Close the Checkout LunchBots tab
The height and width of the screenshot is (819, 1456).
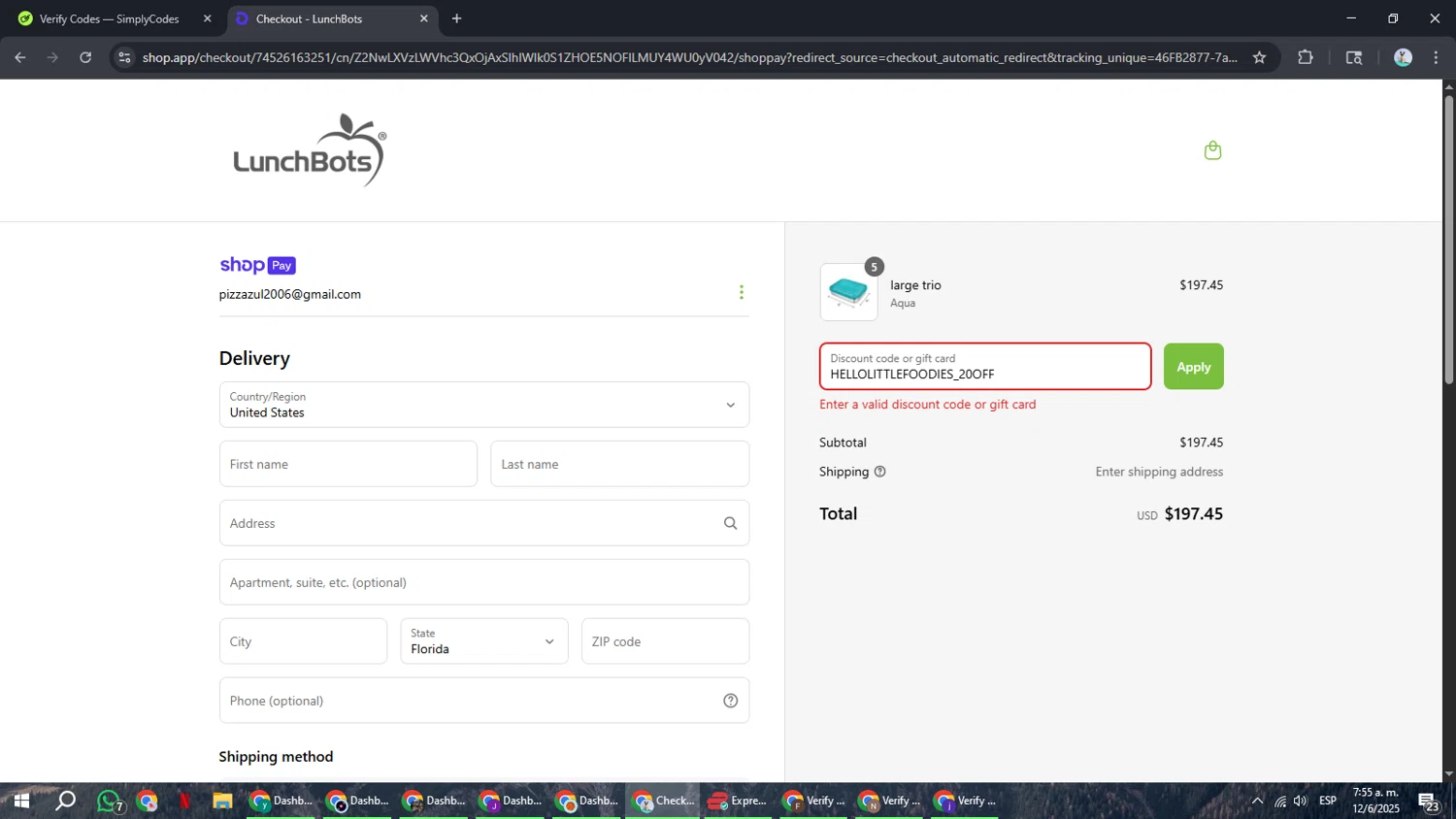pyautogui.click(x=423, y=18)
